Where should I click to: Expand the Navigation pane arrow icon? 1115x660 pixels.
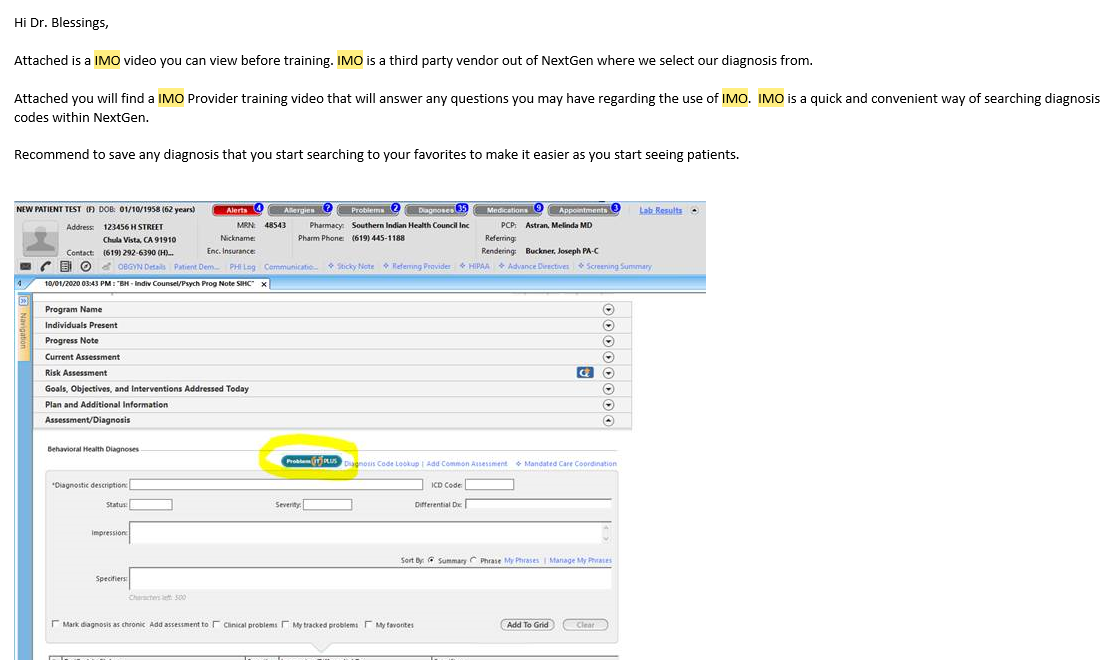[x=23, y=302]
